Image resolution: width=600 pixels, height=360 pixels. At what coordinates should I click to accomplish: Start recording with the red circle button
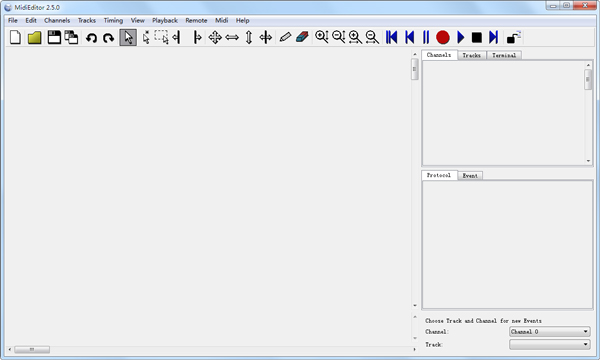click(443, 37)
